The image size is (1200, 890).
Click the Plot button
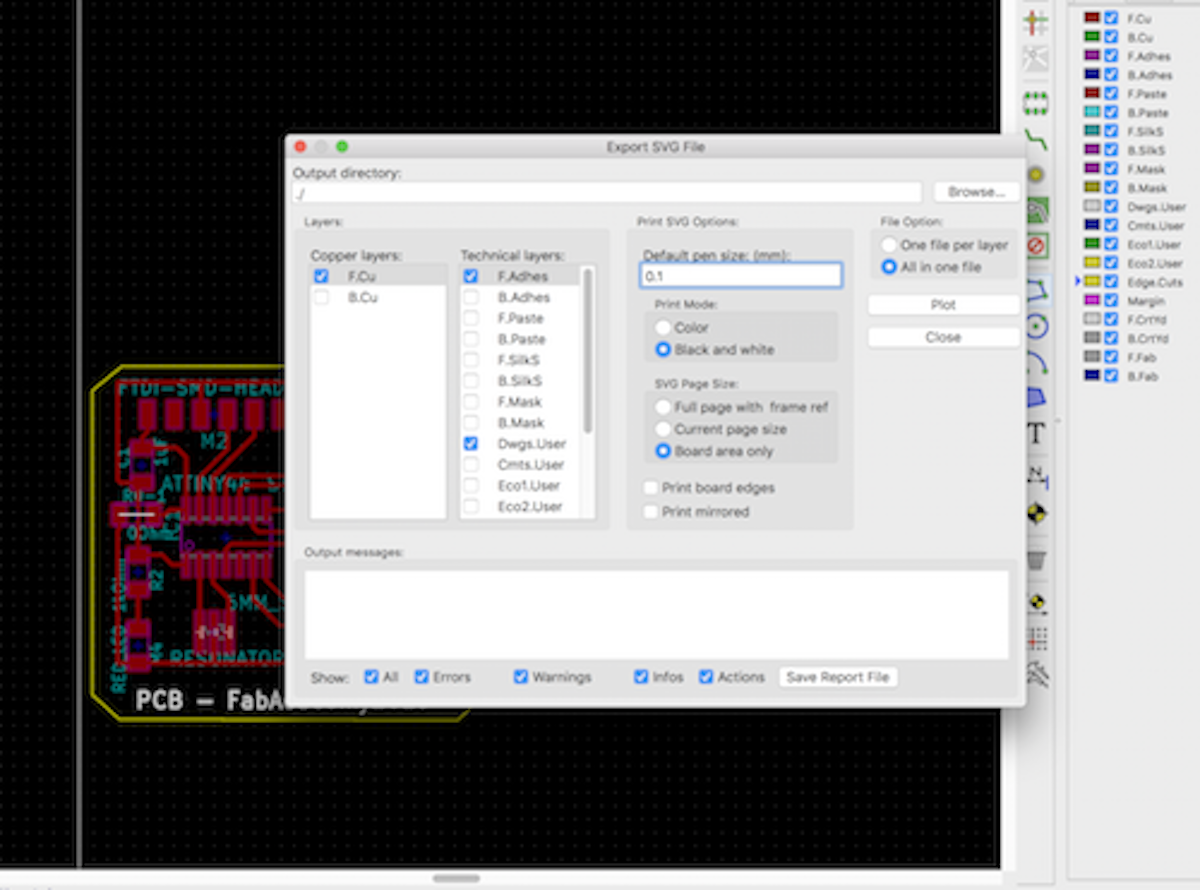943,305
